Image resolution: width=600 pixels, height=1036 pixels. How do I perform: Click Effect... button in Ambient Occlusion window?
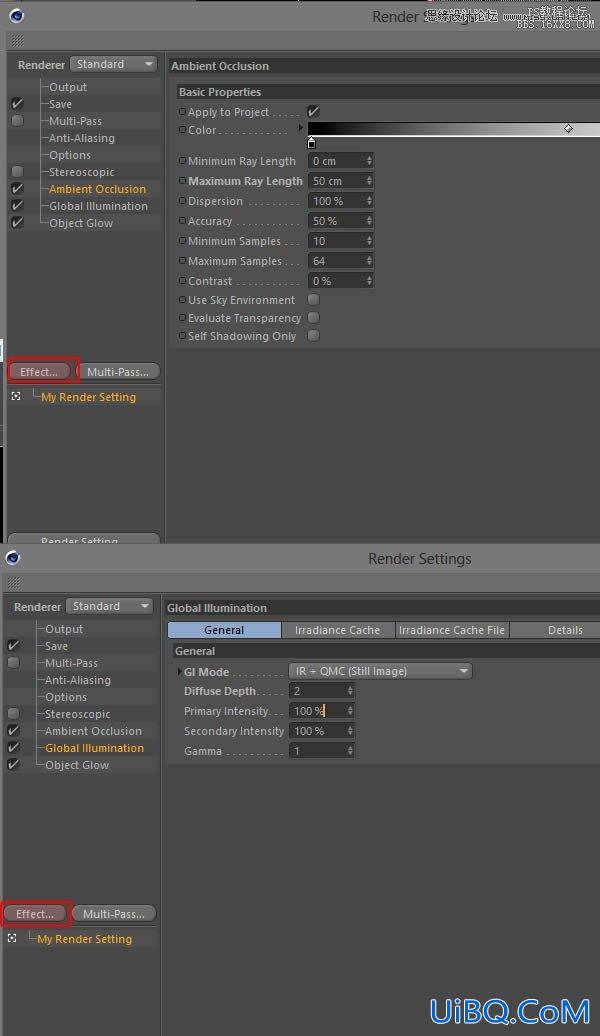point(39,372)
